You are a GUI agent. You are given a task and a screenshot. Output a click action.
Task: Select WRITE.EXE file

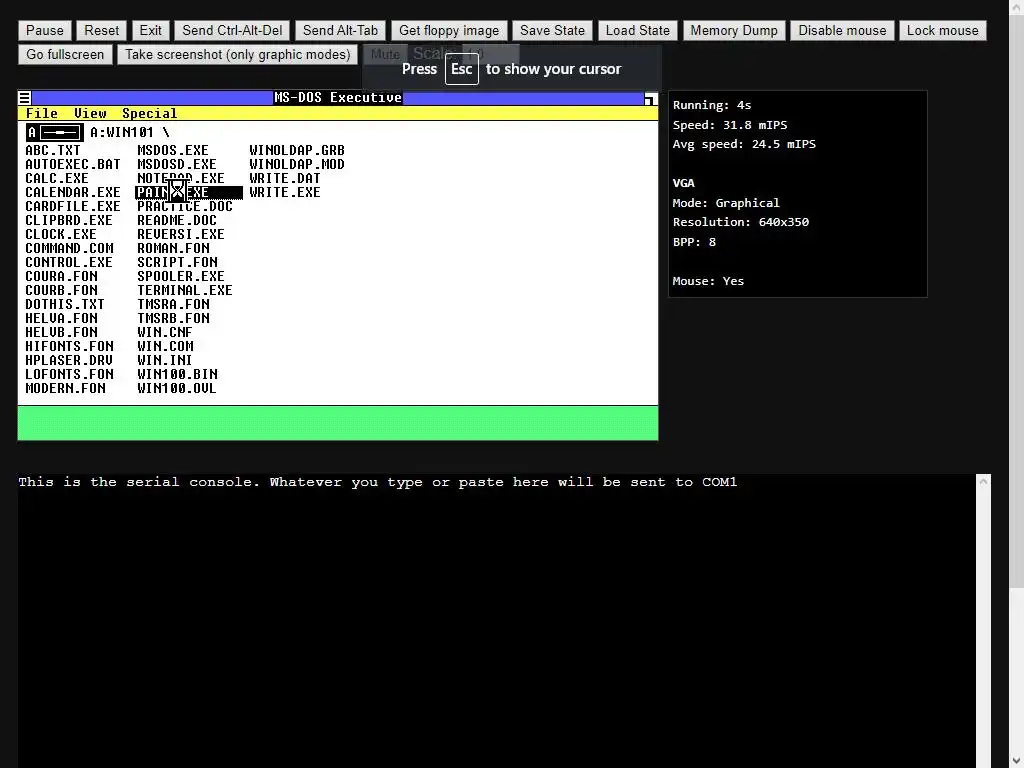pyautogui.click(x=285, y=193)
